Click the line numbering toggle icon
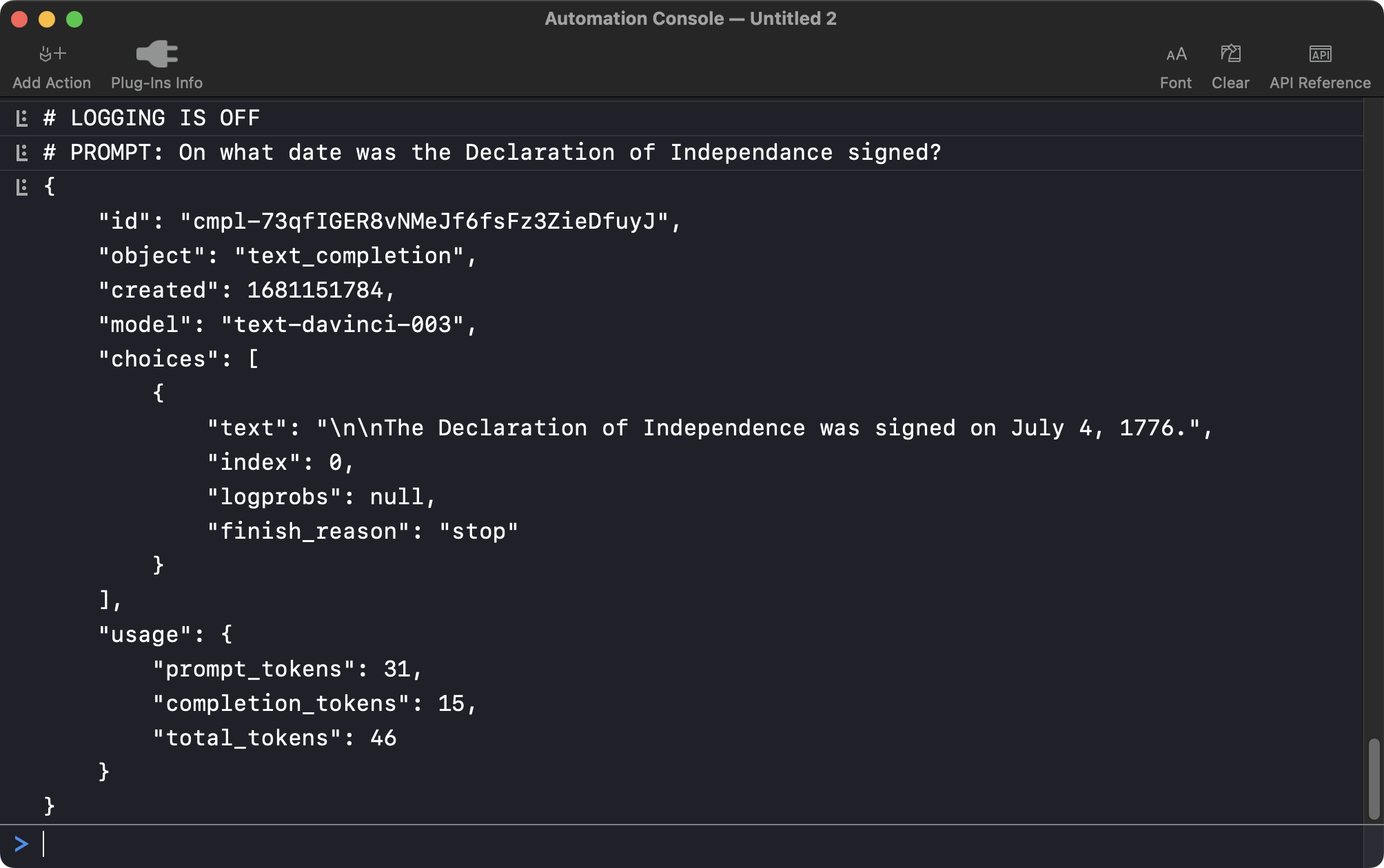This screenshot has width=1384, height=868. coord(22,118)
